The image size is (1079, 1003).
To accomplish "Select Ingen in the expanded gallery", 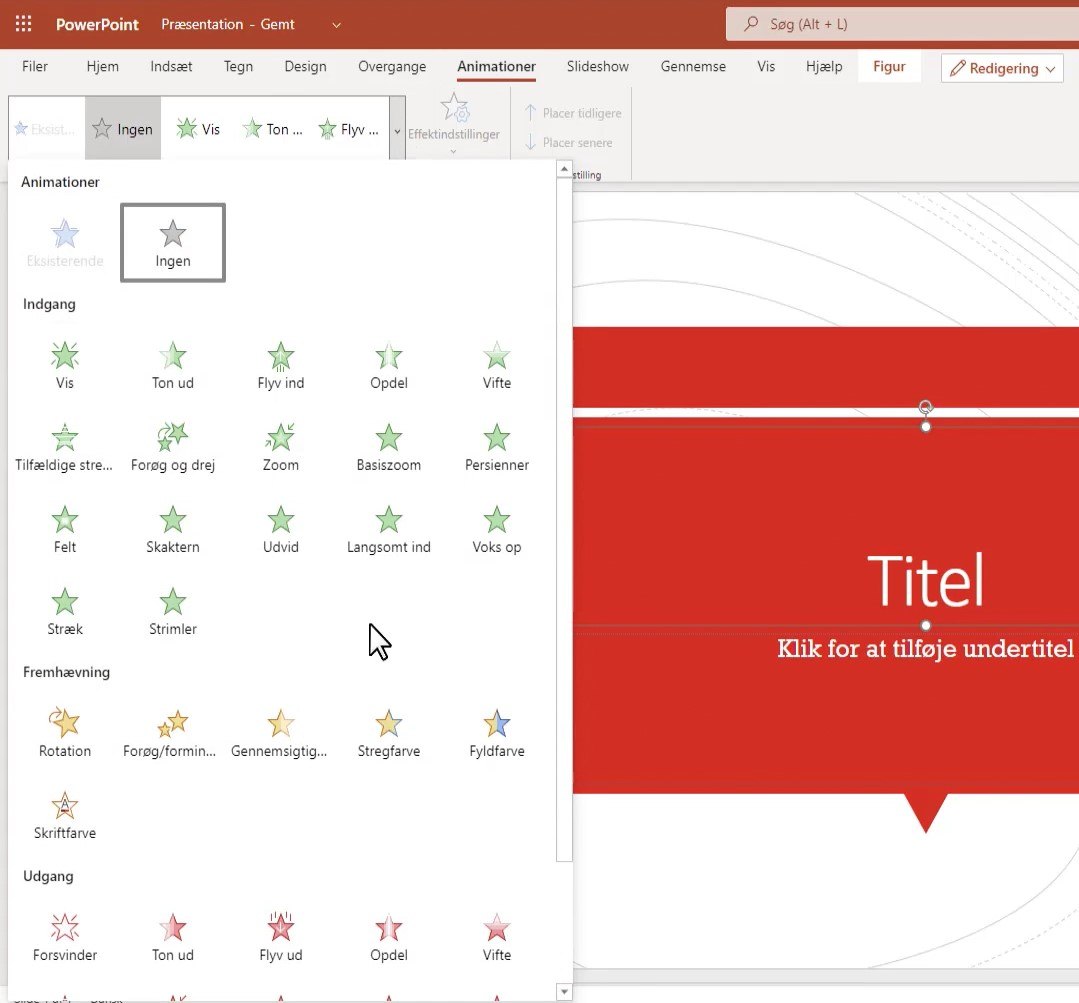I will [173, 243].
